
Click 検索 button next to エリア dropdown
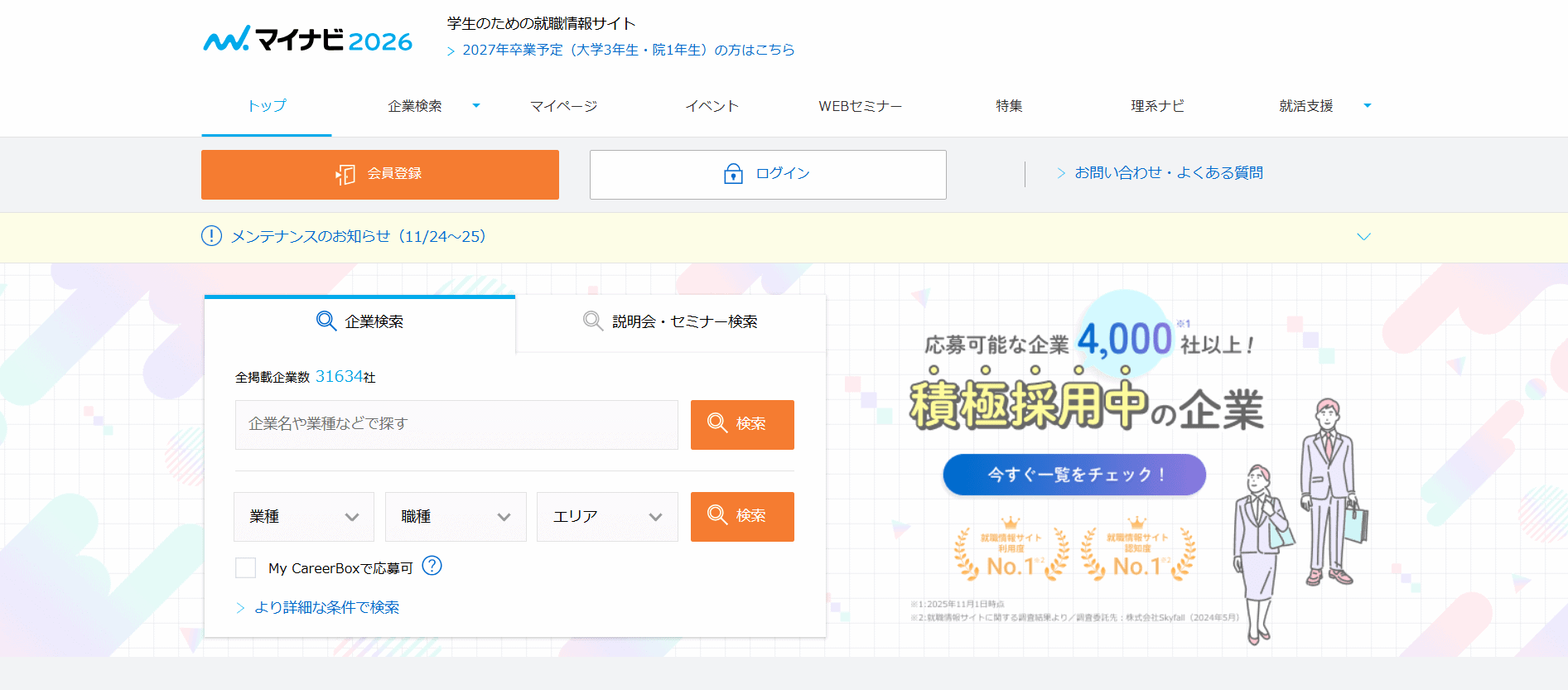pyautogui.click(x=742, y=517)
